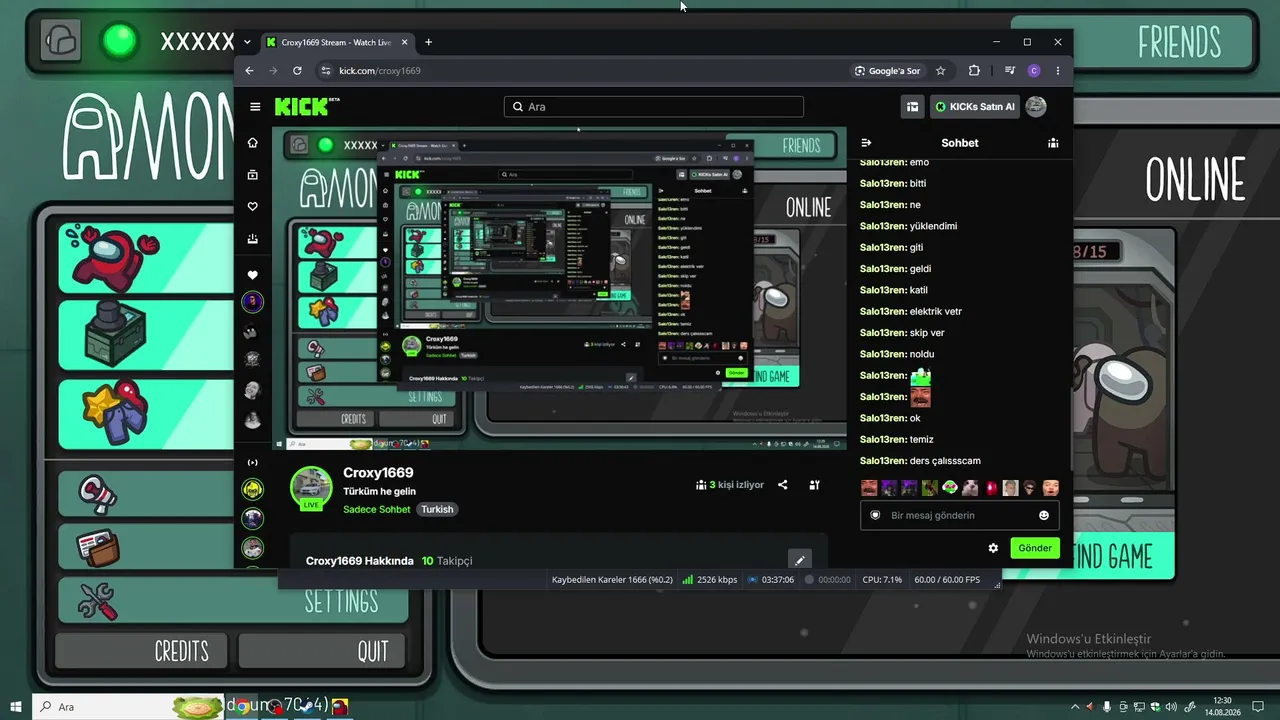Bookmark this page with the star icon

coord(940,71)
